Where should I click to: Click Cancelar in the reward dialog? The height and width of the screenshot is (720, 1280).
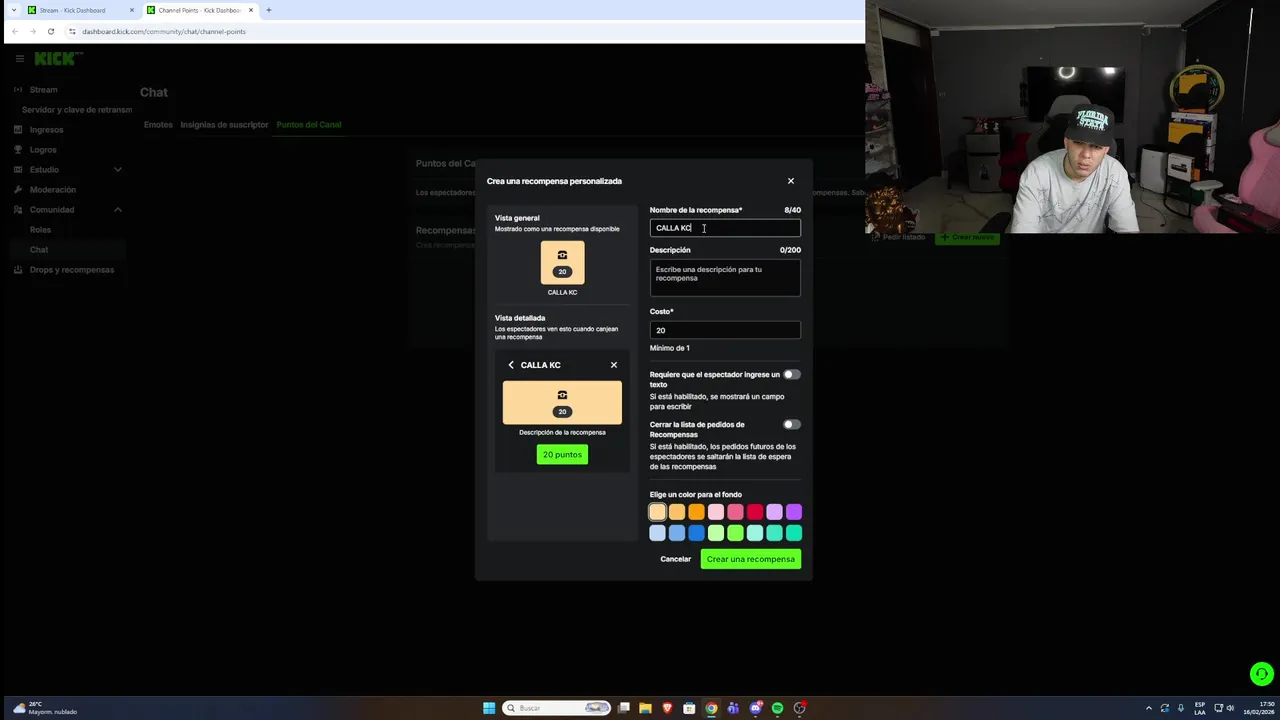(x=675, y=559)
